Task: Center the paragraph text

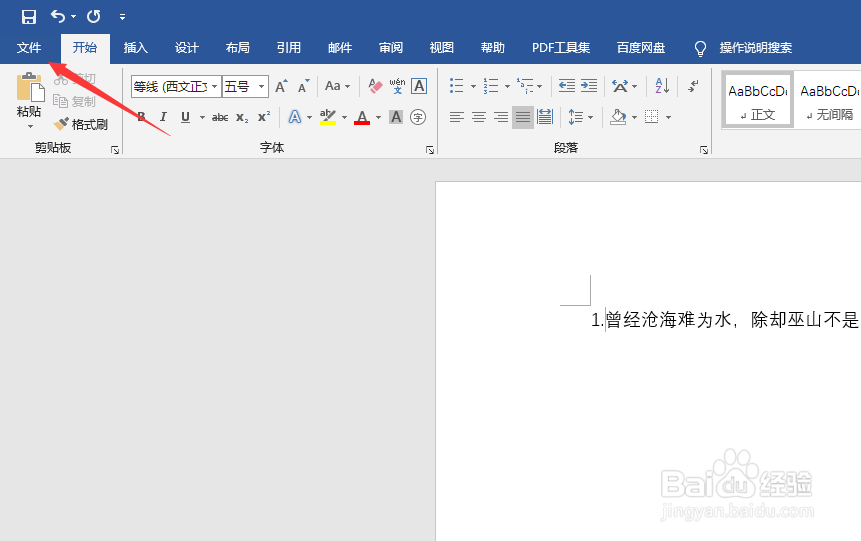Action: tap(479, 117)
